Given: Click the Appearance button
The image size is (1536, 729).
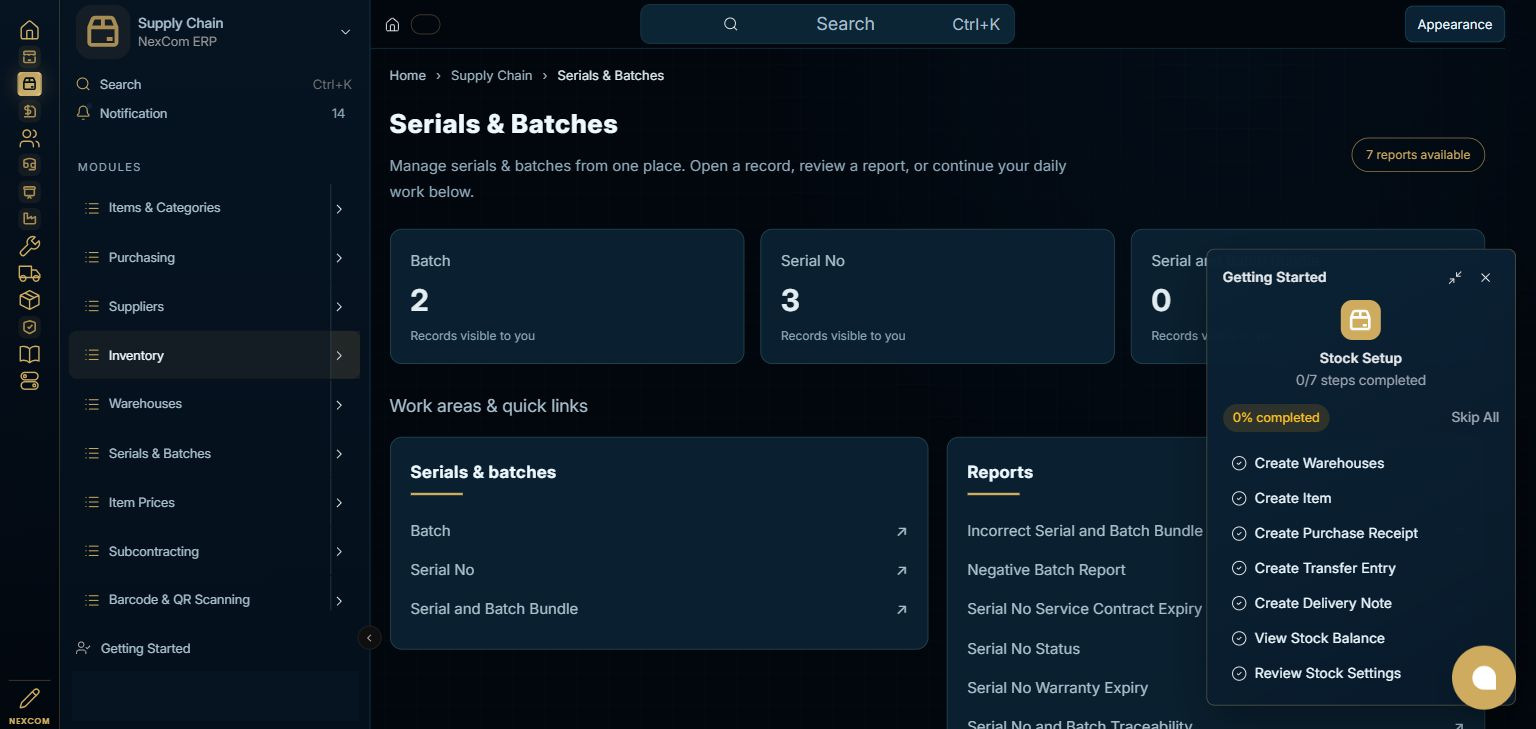Looking at the screenshot, I should click(x=1454, y=24).
